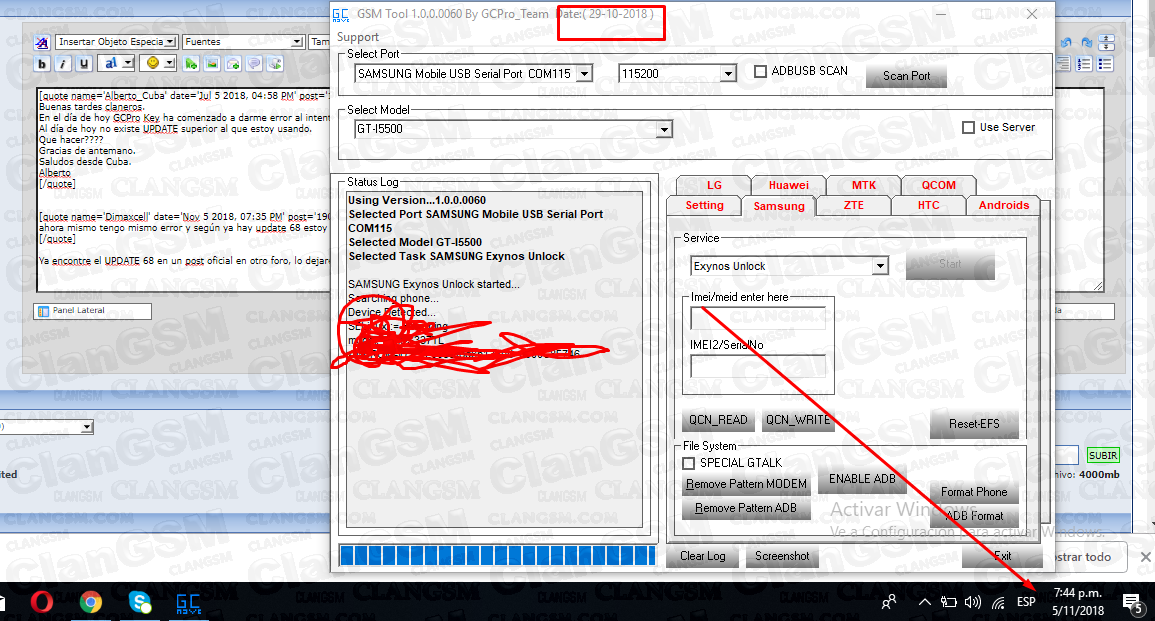This screenshot has height=621, width=1155.
Task: Open Skype from the taskbar
Action: [139, 602]
